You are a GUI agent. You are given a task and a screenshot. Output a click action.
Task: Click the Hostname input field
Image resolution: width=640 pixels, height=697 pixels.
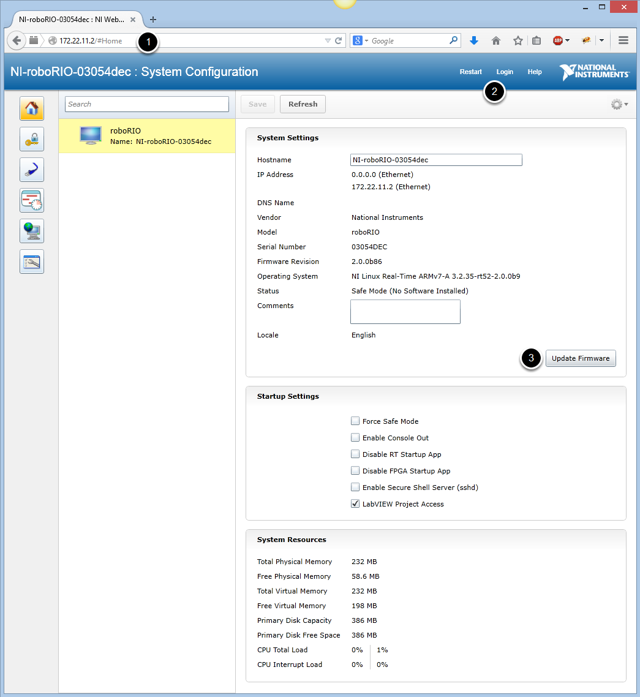click(x=436, y=160)
